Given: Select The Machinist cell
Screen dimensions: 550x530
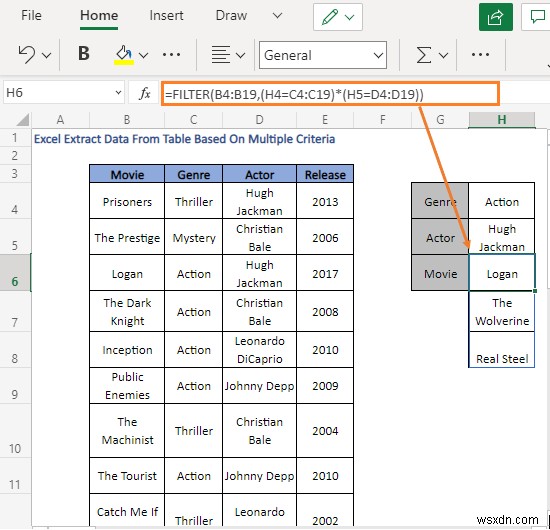Looking at the screenshot, I should (x=127, y=430).
